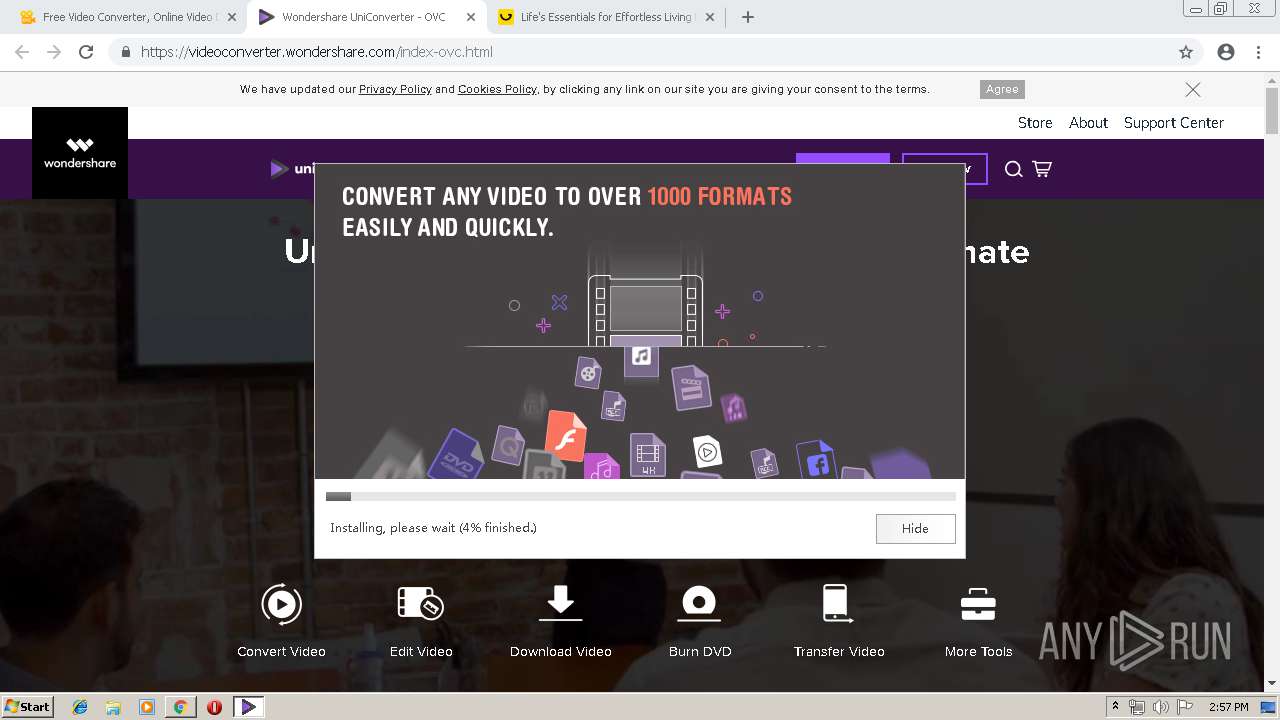Click the Edit Video label
The height and width of the screenshot is (720, 1280).
pyautogui.click(x=421, y=651)
